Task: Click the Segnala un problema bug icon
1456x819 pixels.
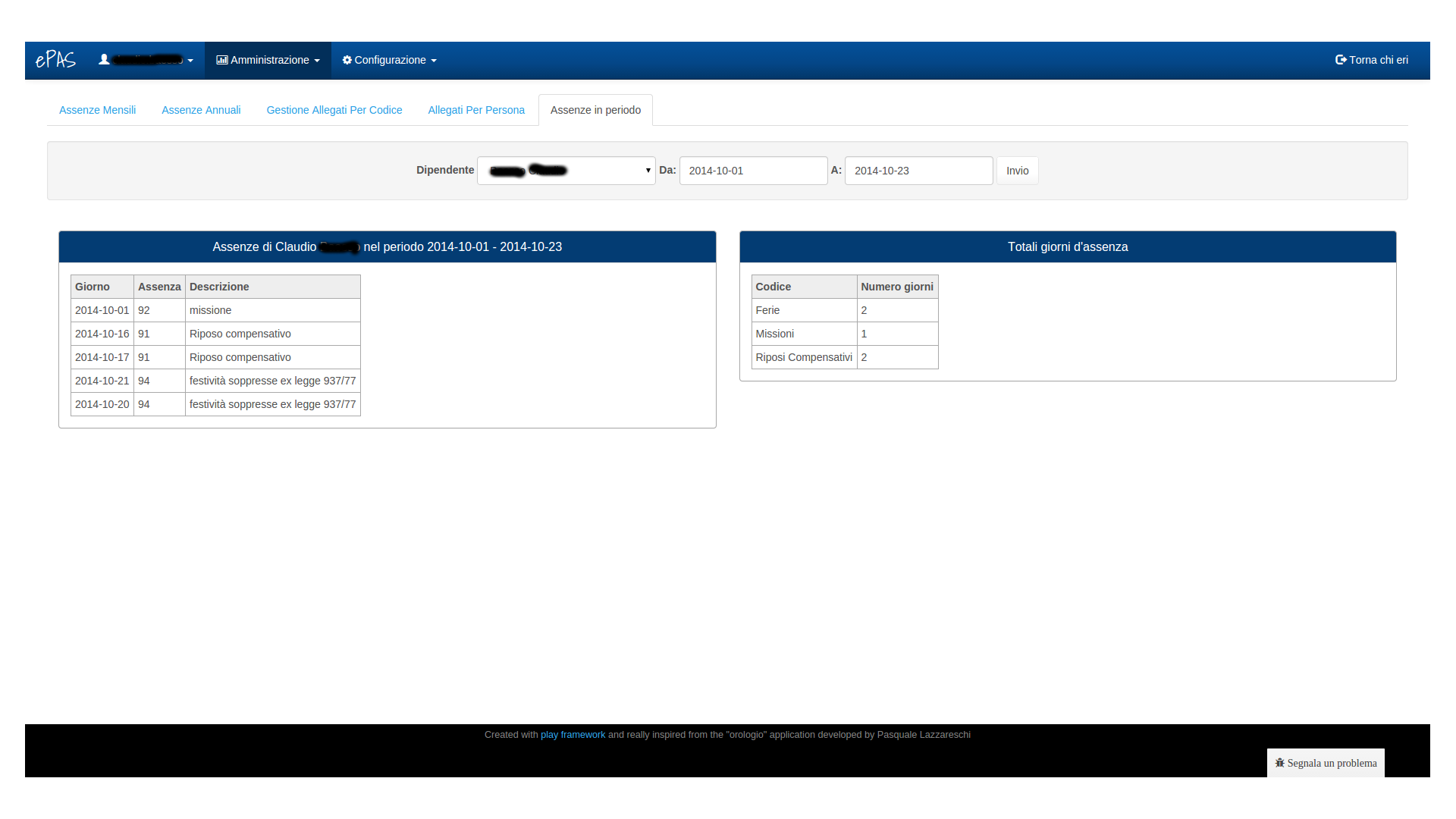Action: point(1280,763)
